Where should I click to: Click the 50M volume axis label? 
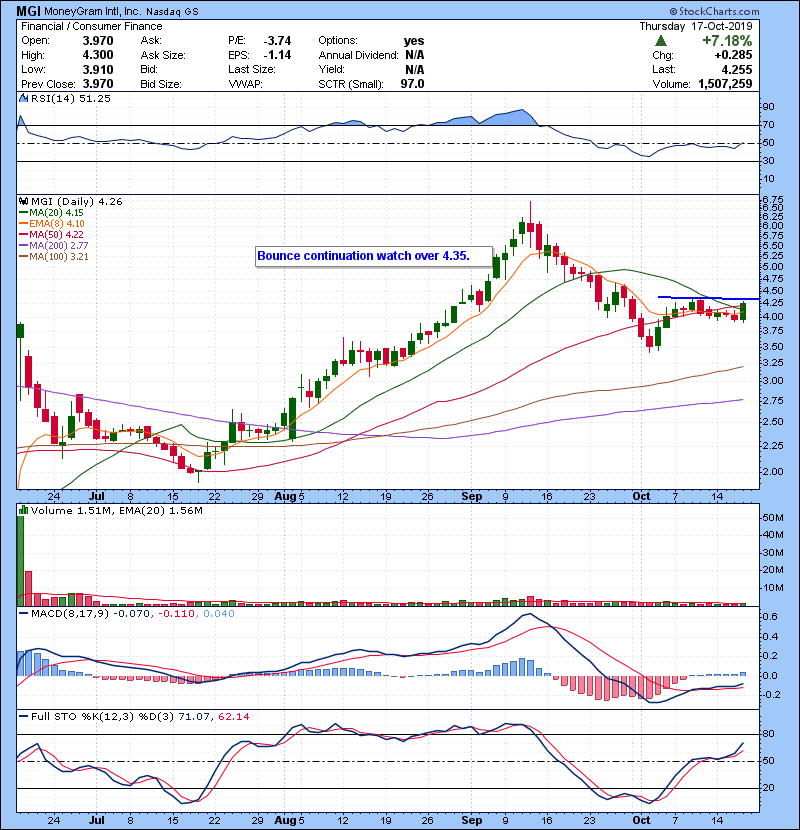773,517
